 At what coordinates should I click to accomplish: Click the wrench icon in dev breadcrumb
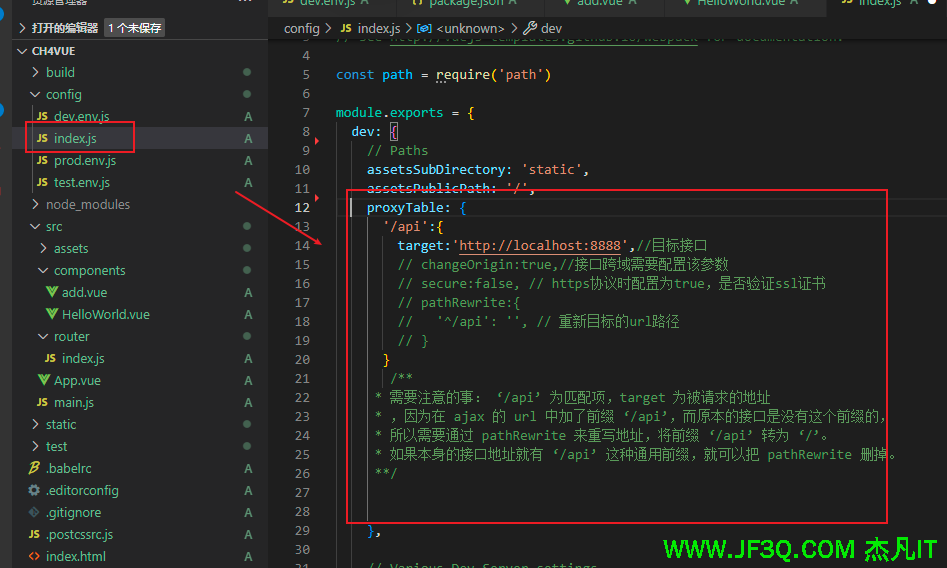(x=530, y=28)
